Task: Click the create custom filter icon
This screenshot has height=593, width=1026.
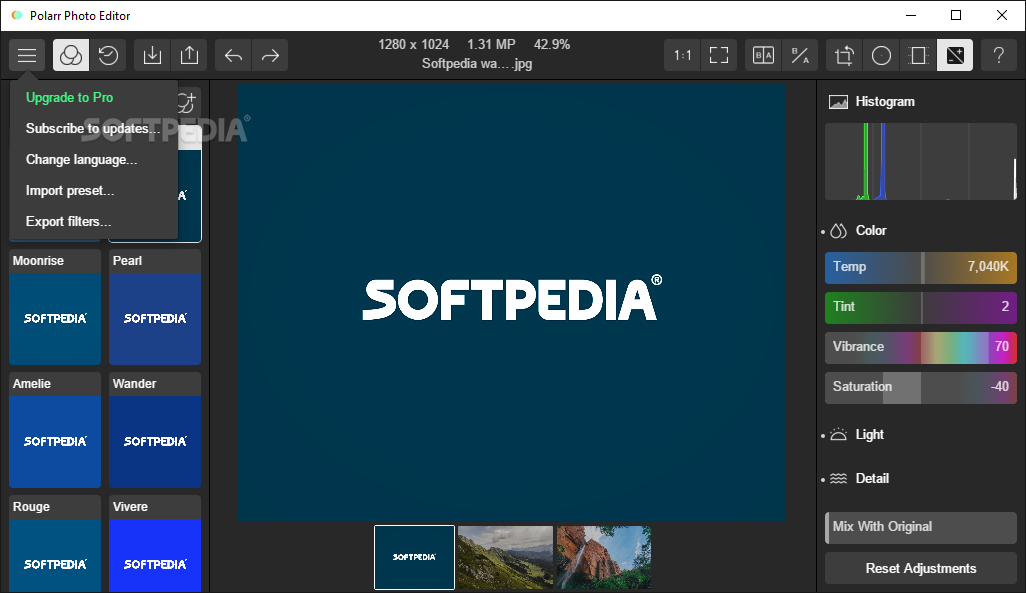Action: [x=186, y=101]
